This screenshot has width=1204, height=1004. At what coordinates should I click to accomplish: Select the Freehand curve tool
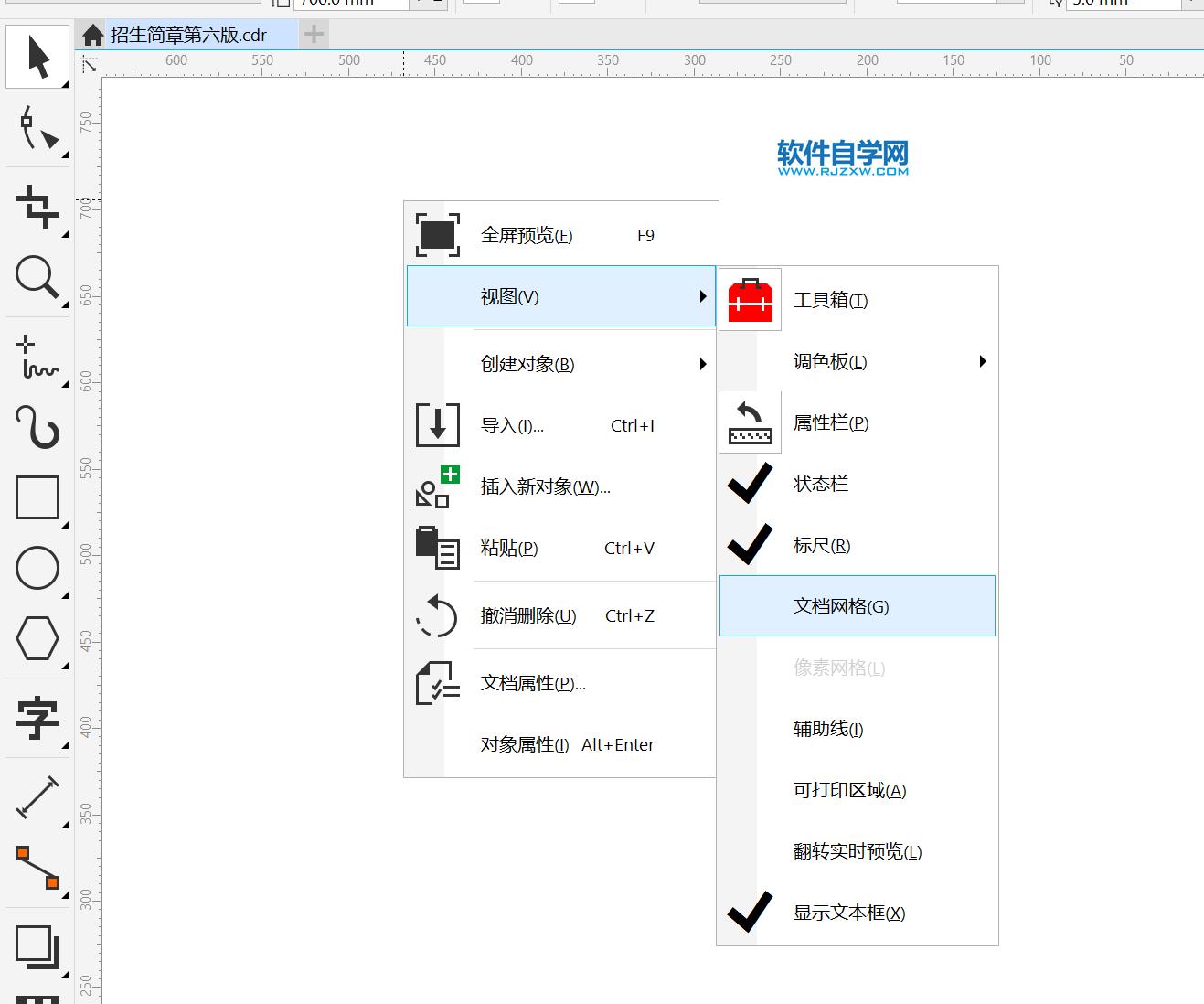click(x=37, y=357)
